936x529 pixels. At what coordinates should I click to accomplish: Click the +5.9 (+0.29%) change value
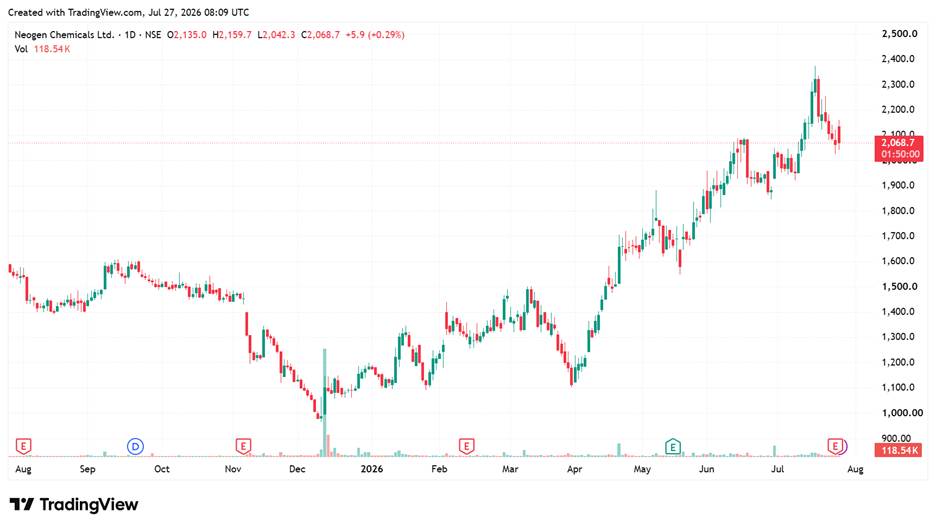coord(375,35)
